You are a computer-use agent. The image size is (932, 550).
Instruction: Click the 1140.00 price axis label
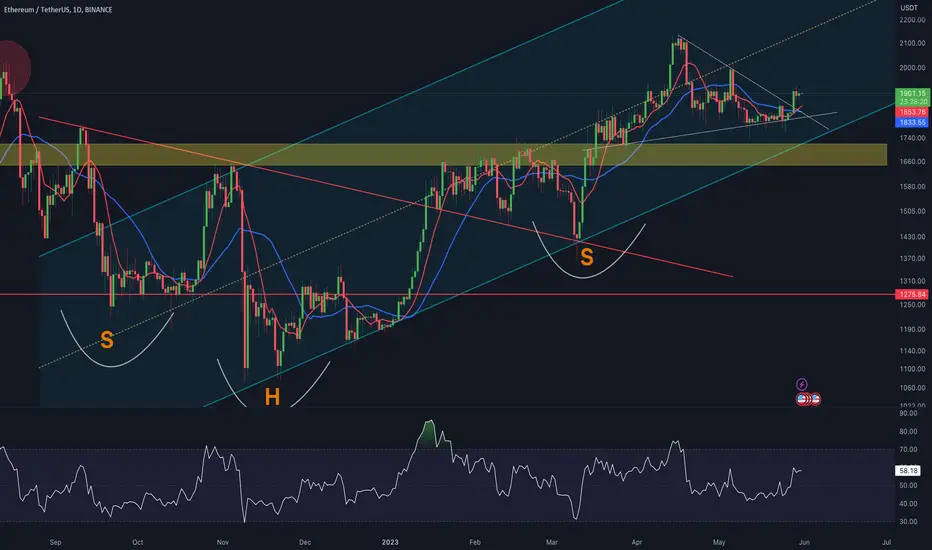912,351
